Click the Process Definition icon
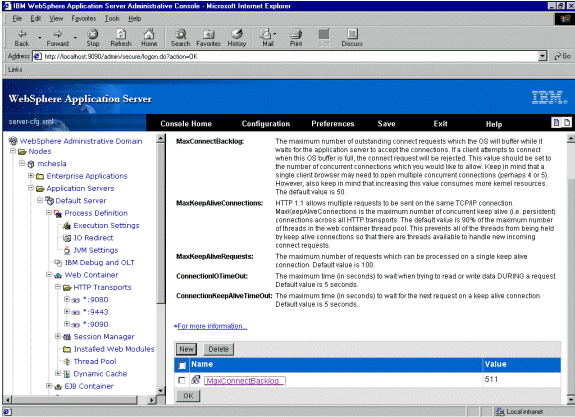575x417 pixels. click(58, 213)
